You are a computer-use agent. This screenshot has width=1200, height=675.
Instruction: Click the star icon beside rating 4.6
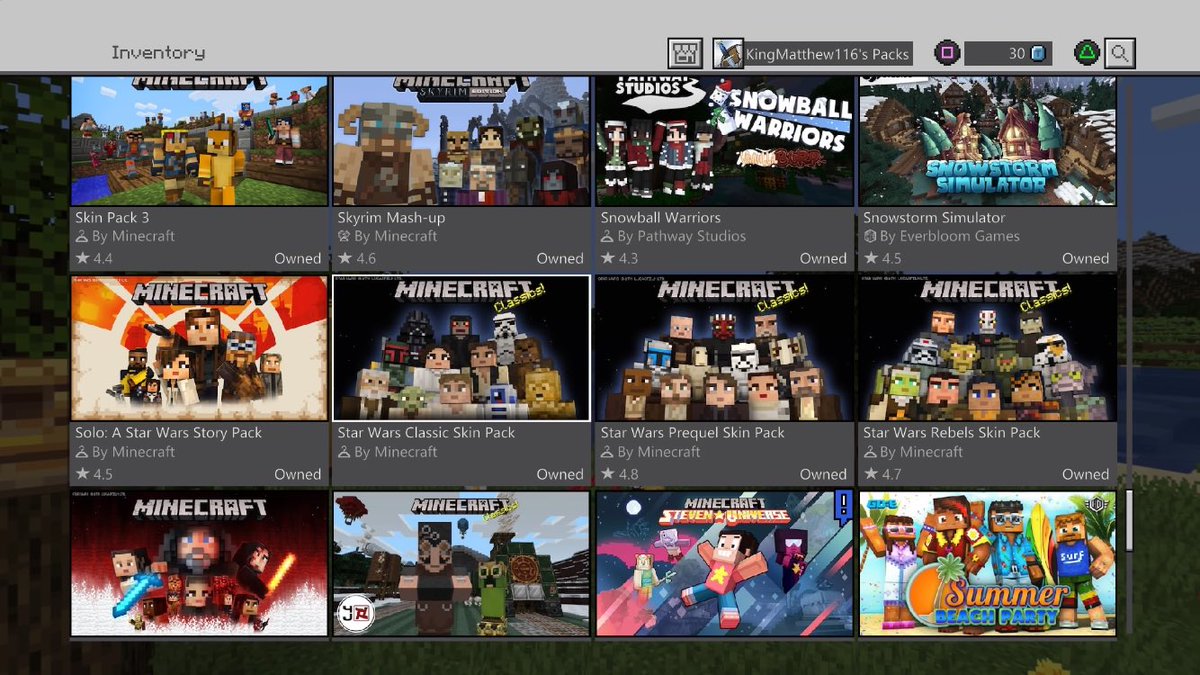pyautogui.click(x=345, y=258)
